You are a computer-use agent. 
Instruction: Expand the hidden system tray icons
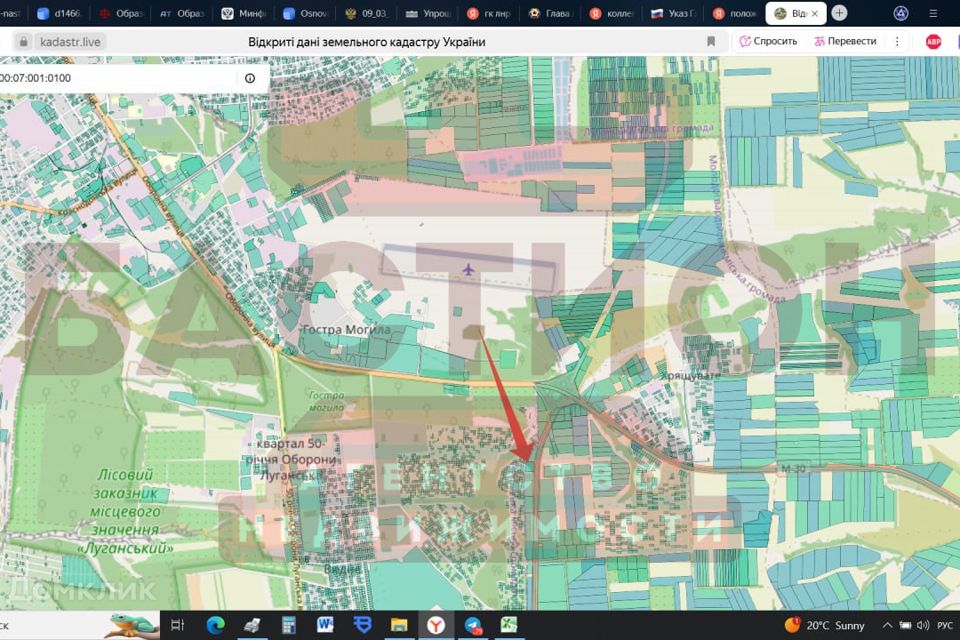[x=887, y=625]
